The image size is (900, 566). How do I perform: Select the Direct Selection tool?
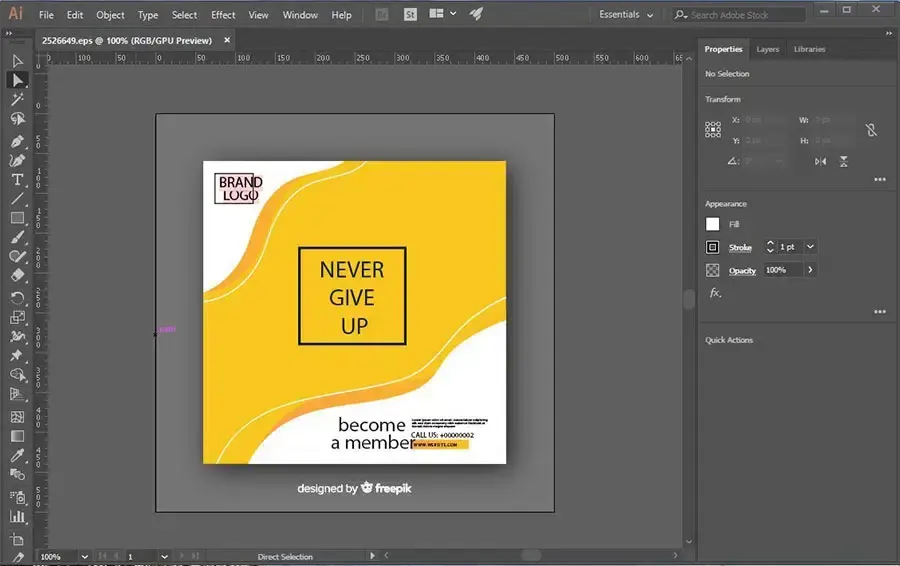17,80
